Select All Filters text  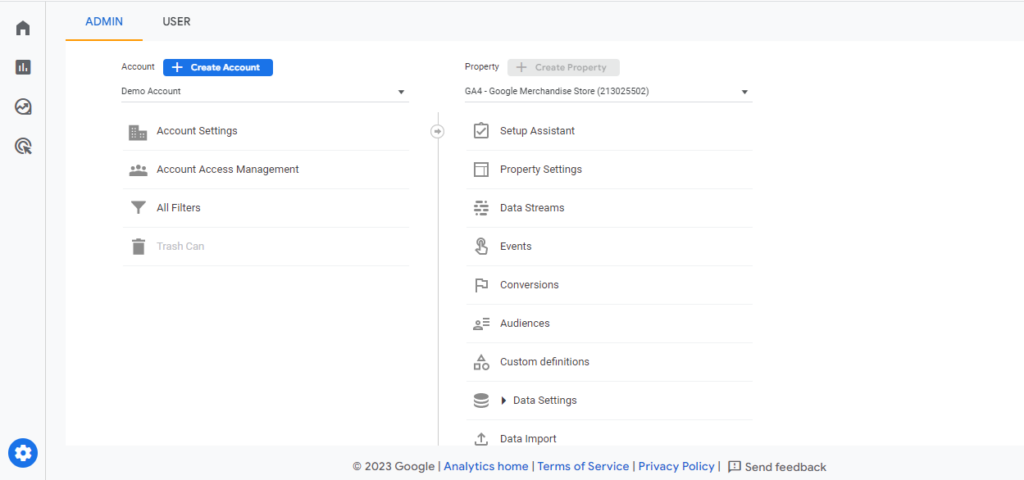tap(178, 208)
